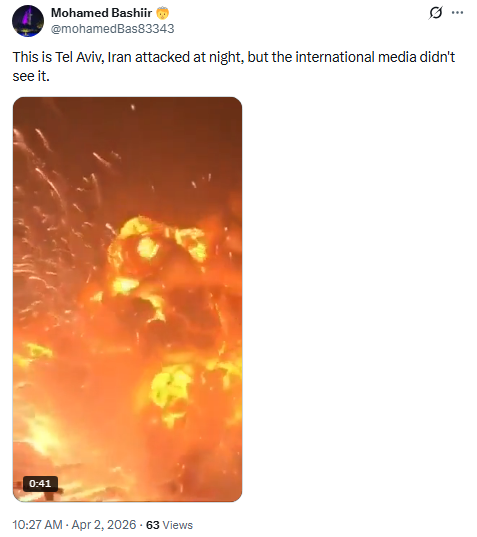
Task: Click the words 'see it.' in the tweet
Action: [31, 76]
